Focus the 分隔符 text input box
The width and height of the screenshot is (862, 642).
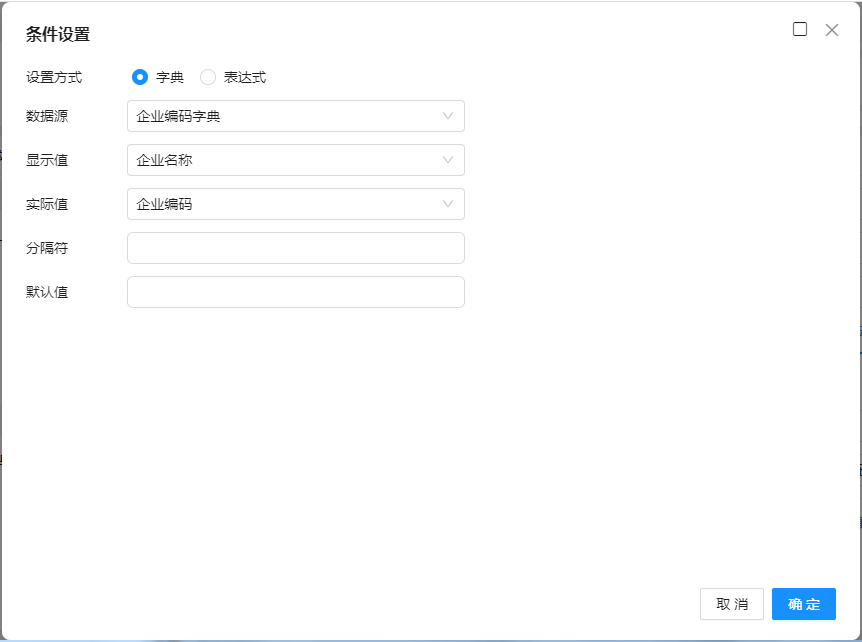pyautogui.click(x=295, y=248)
